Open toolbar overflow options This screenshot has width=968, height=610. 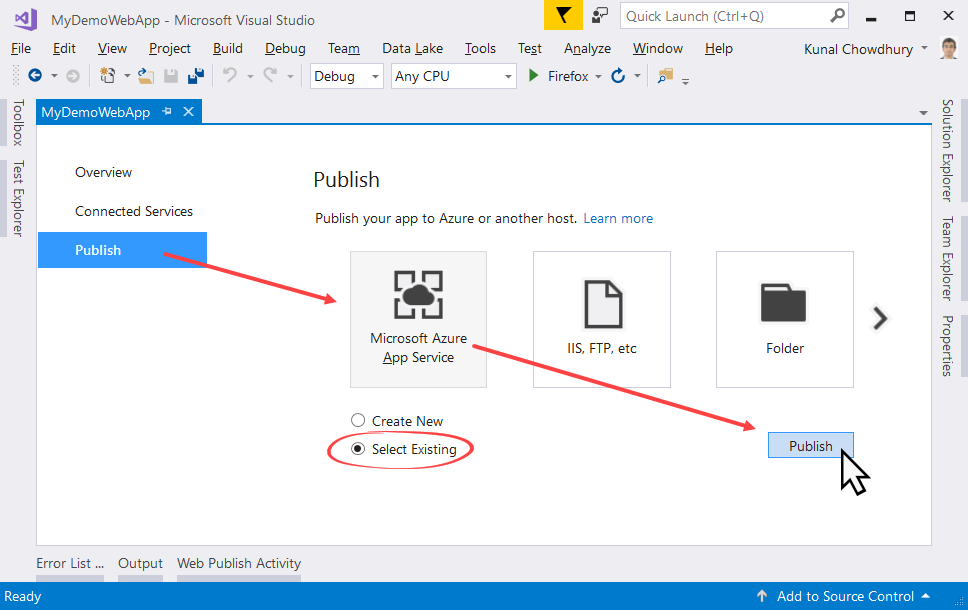(685, 81)
